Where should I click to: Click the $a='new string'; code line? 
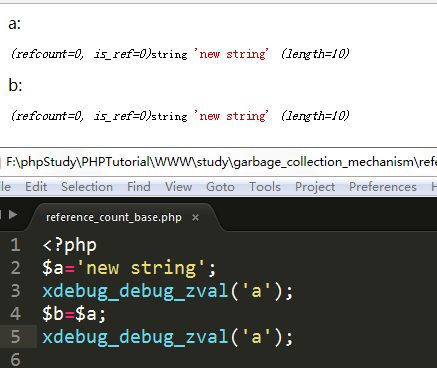pos(129,268)
